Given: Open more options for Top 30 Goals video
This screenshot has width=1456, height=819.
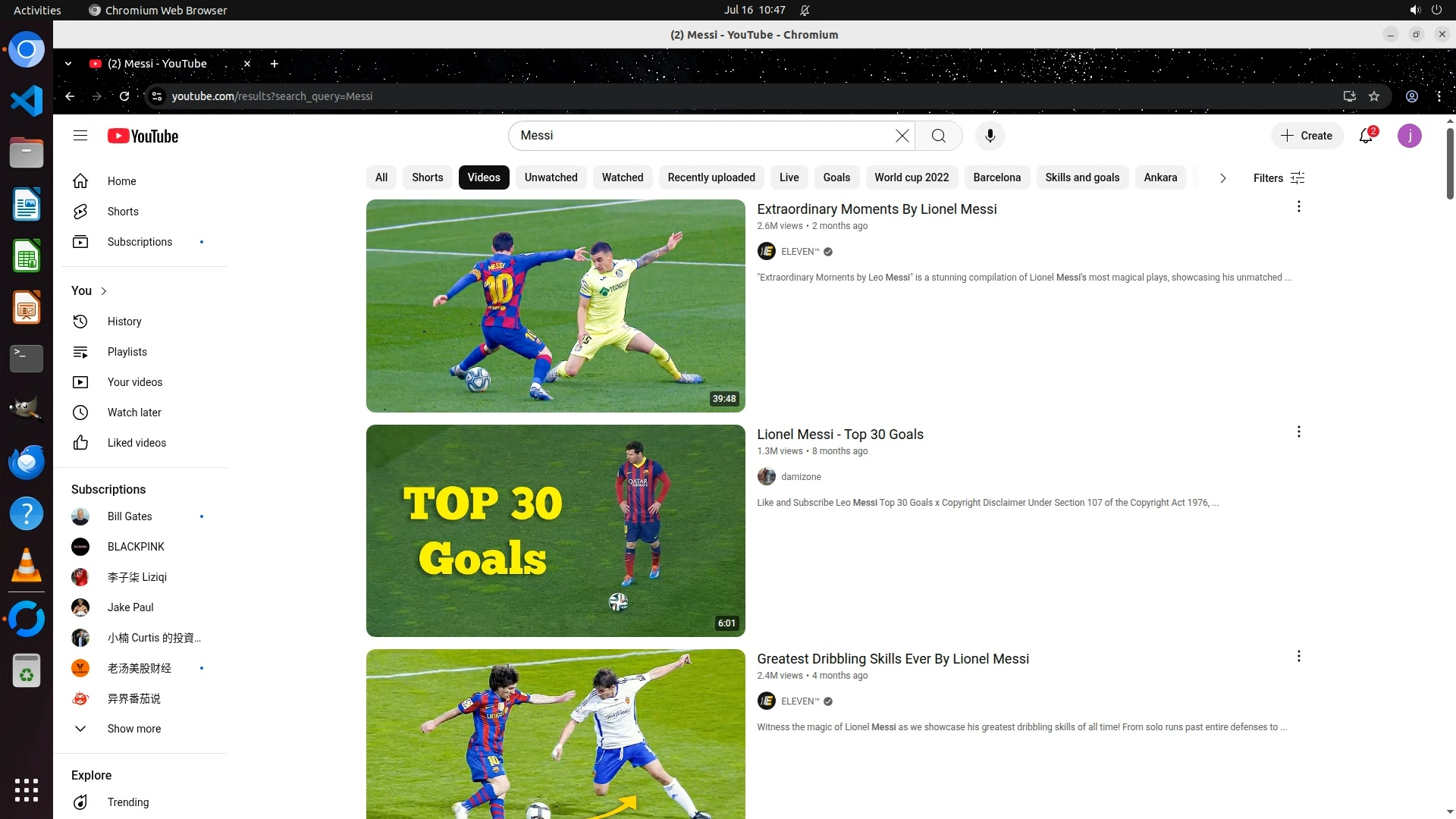Looking at the screenshot, I should pos(1298,431).
